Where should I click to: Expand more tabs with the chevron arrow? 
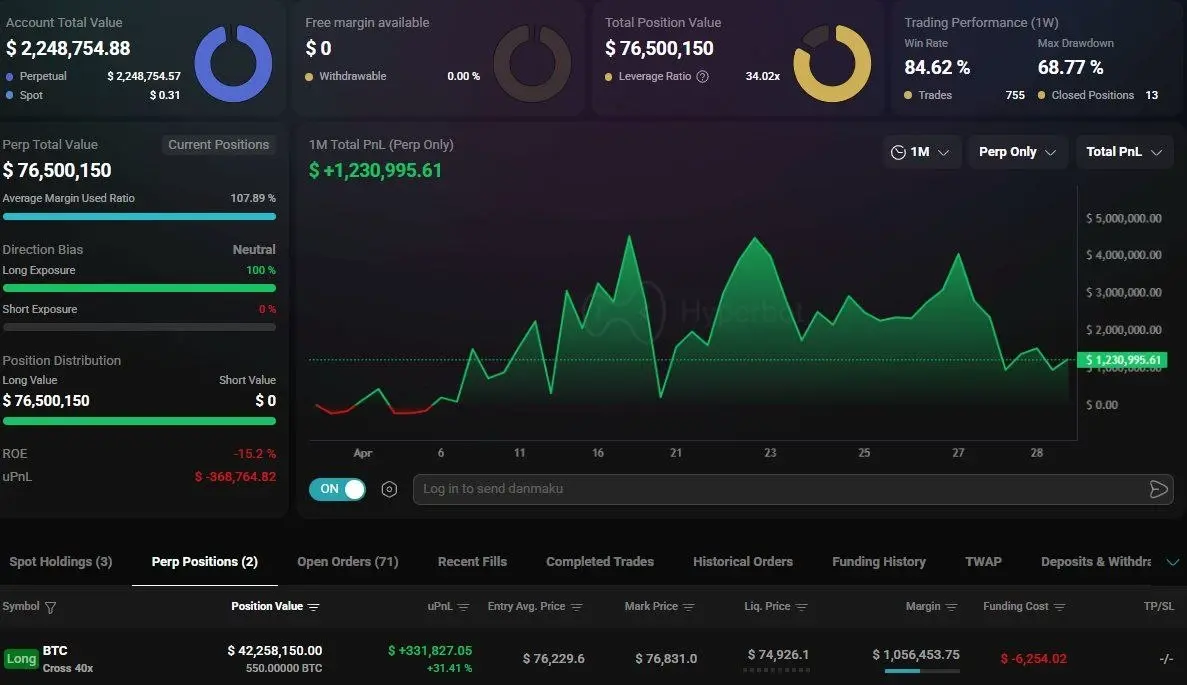tap(1173, 562)
